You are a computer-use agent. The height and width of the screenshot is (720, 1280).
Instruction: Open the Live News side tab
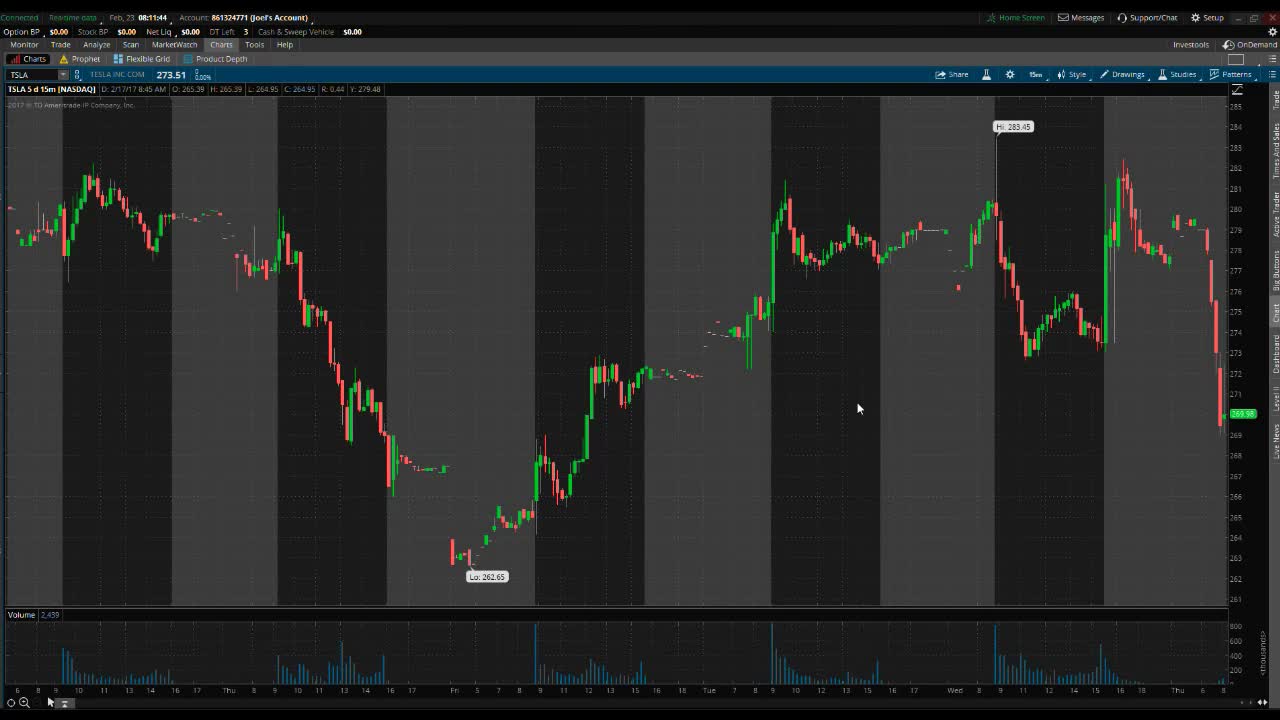(x=1275, y=440)
